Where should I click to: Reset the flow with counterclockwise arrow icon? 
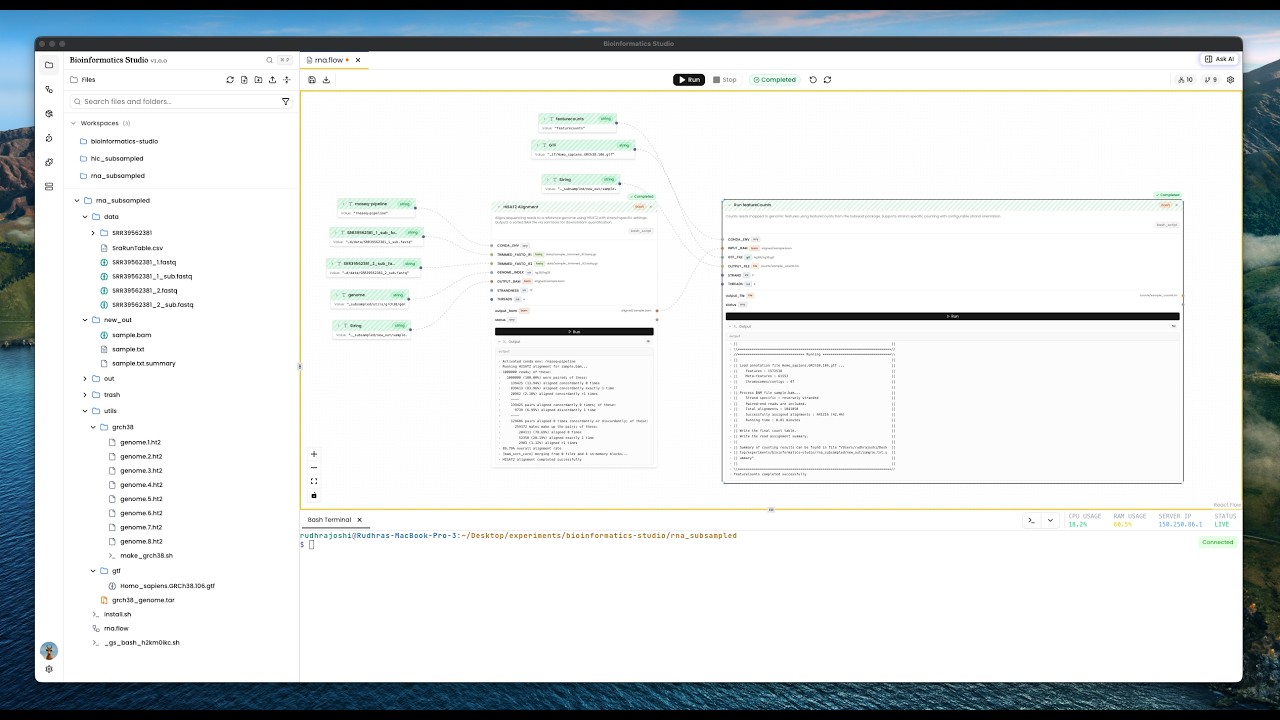pos(813,80)
